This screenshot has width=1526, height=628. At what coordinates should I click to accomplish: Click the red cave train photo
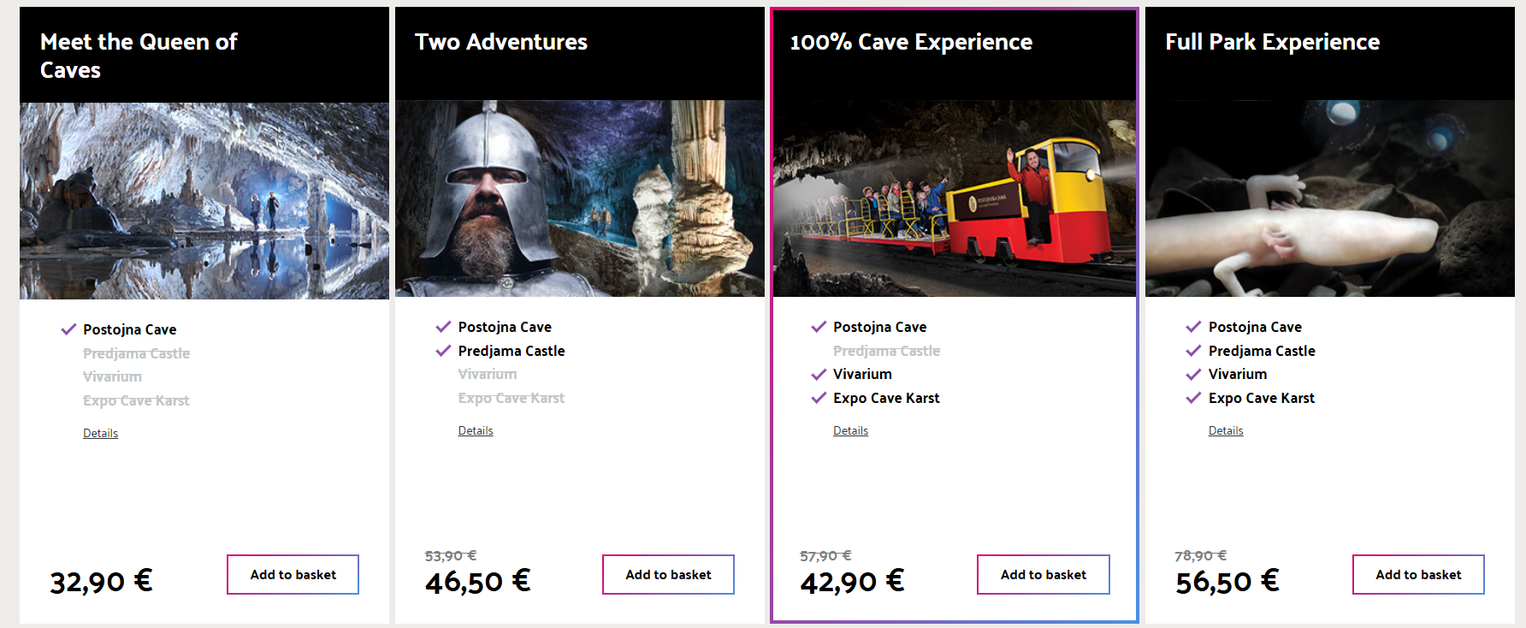[x=954, y=200]
